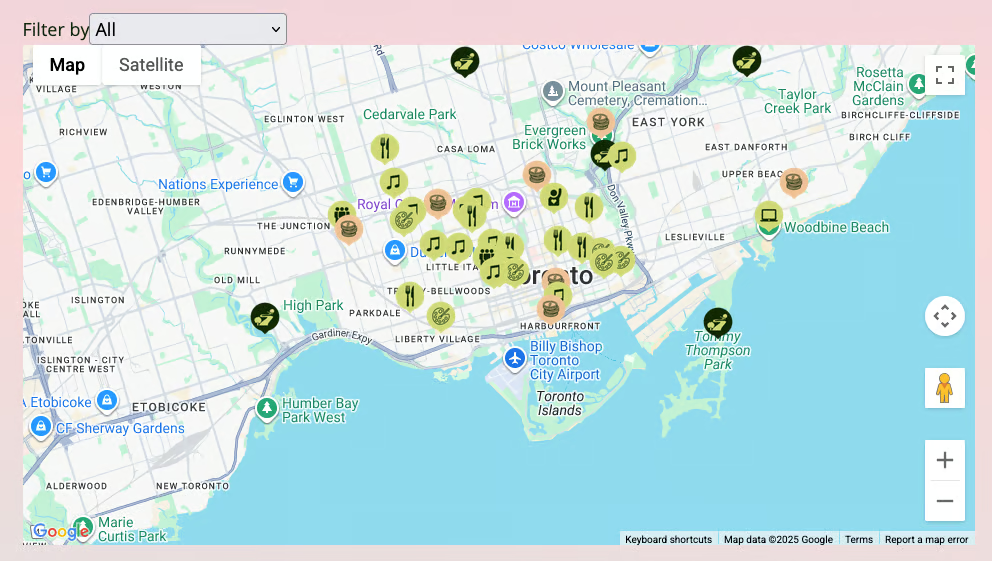Zoom out using the minus button
Screen dimensions: 992x561
click(944, 501)
